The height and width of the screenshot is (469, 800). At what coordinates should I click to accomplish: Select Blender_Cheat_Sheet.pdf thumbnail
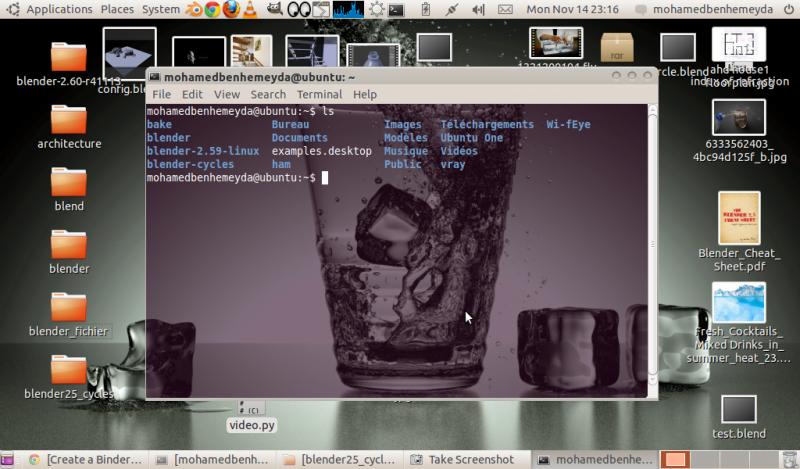(739, 218)
